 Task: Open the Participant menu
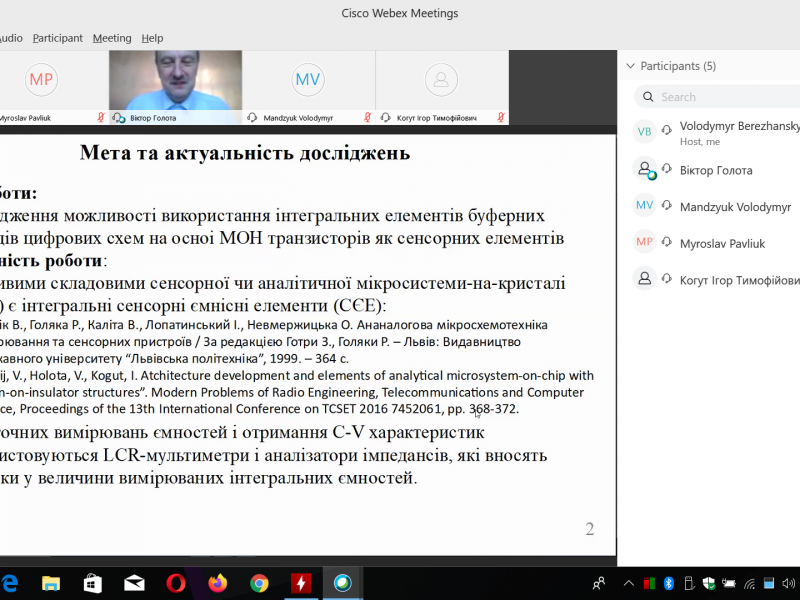click(58, 38)
